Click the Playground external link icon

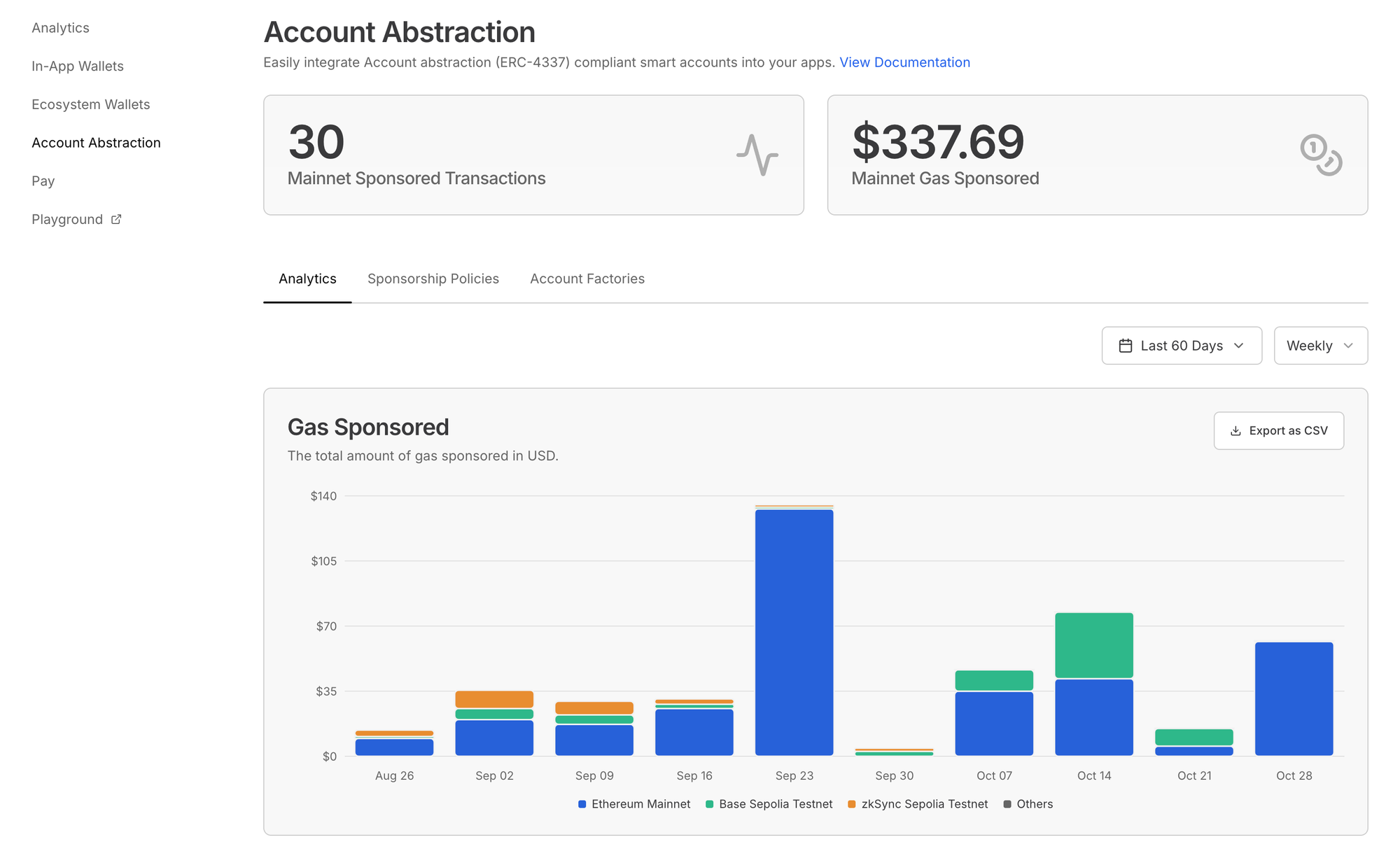point(116,219)
